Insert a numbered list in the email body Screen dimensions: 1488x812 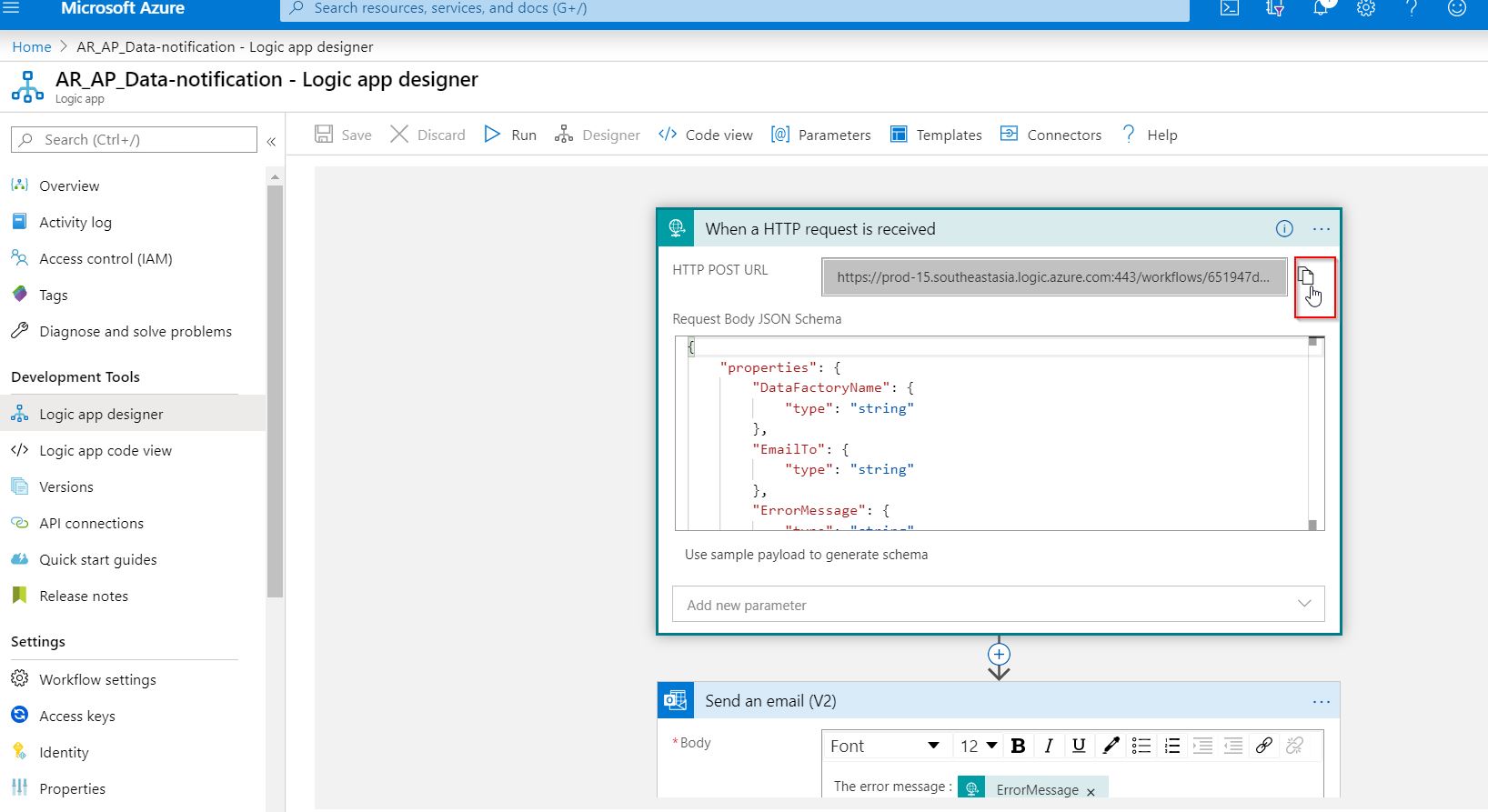[x=1172, y=746]
